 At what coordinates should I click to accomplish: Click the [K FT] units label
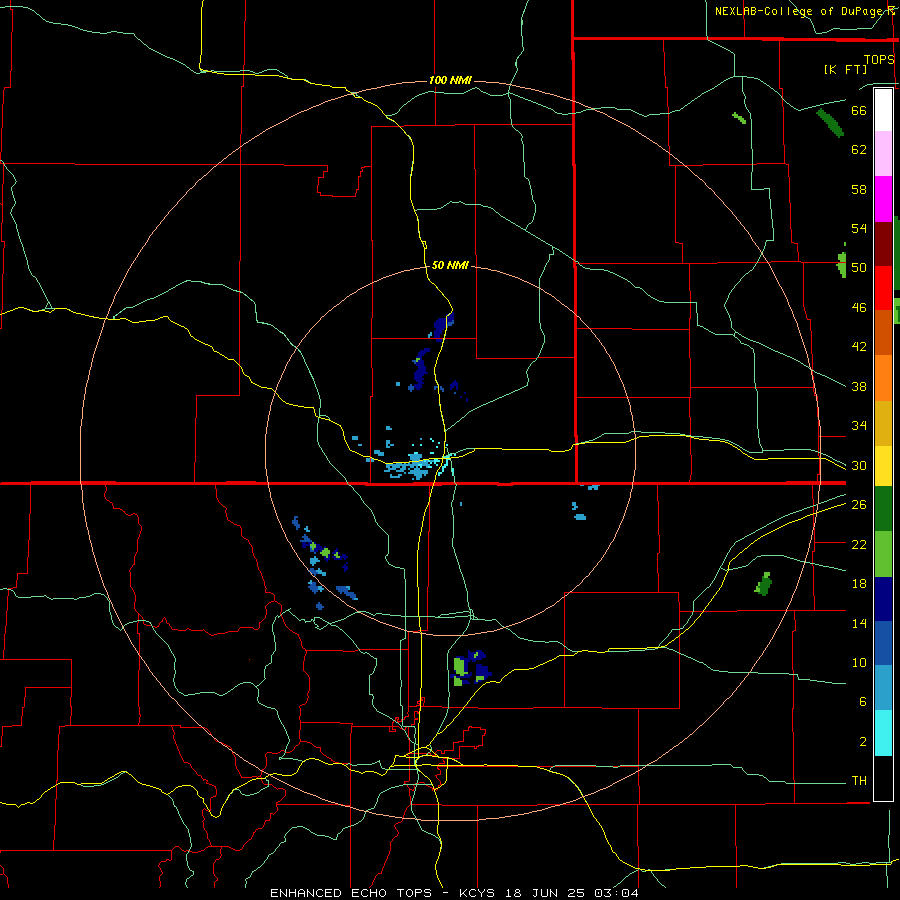[845, 70]
